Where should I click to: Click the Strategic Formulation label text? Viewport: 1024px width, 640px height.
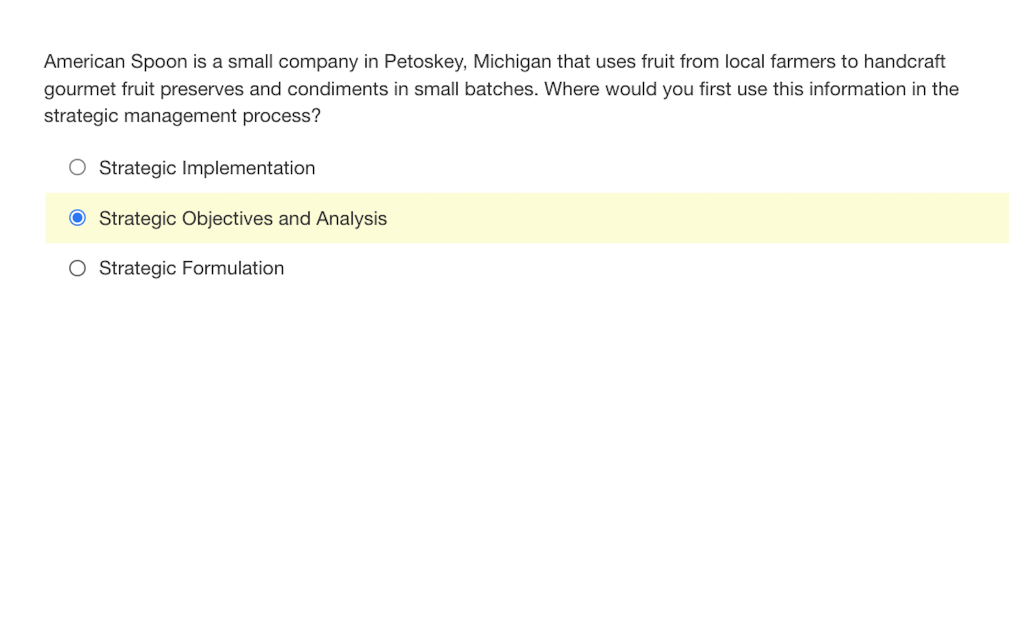(x=190, y=267)
